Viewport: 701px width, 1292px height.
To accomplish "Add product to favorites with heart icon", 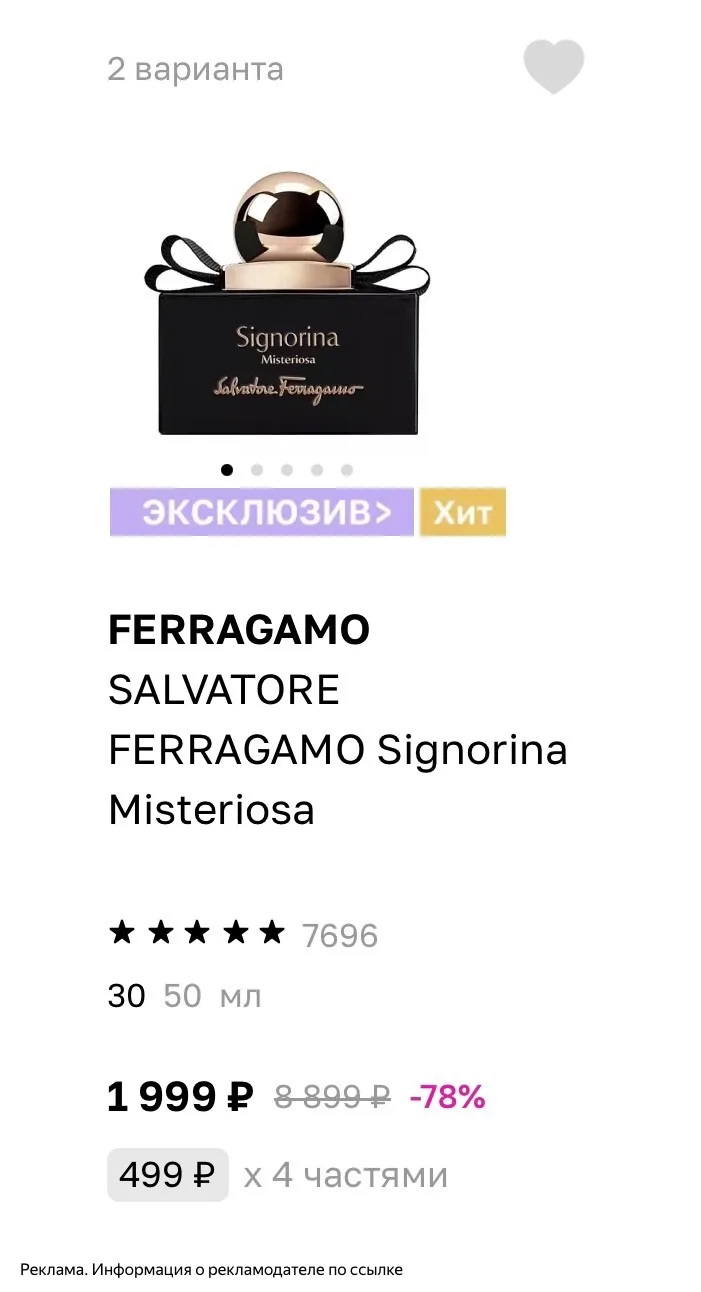I will (553, 68).
